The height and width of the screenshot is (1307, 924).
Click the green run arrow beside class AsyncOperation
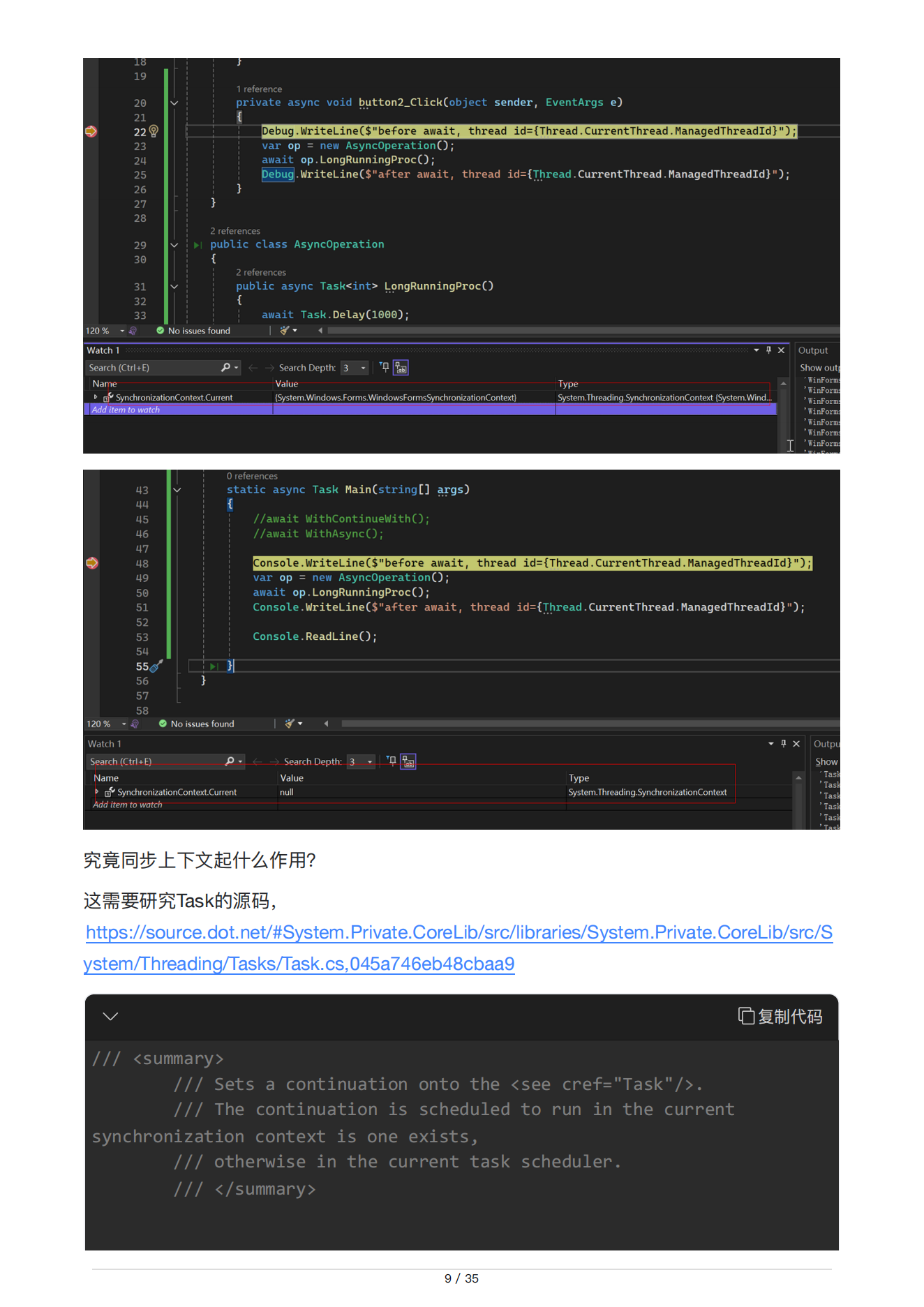pyautogui.click(x=198, y=245)
